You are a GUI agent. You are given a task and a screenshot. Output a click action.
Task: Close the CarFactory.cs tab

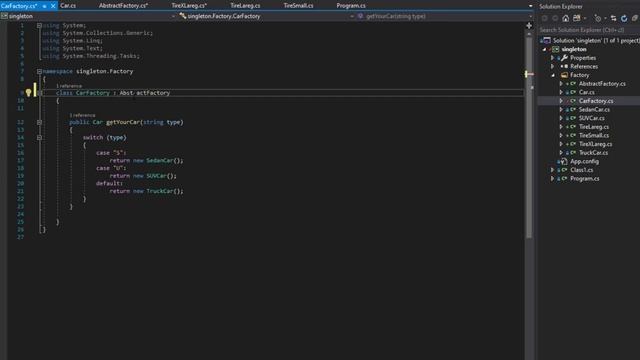click(53, 6)
